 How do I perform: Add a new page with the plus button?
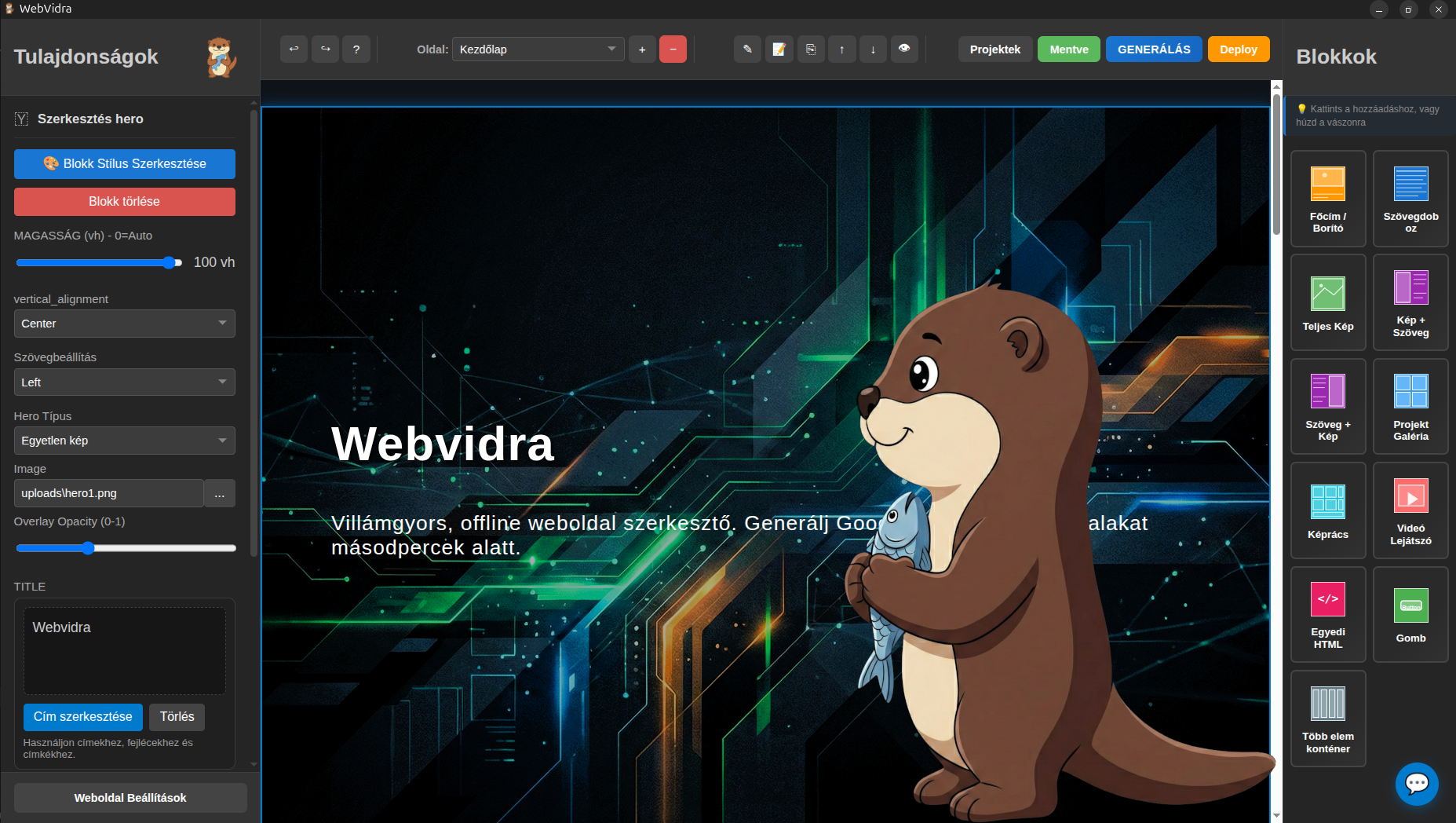(642, 49)
